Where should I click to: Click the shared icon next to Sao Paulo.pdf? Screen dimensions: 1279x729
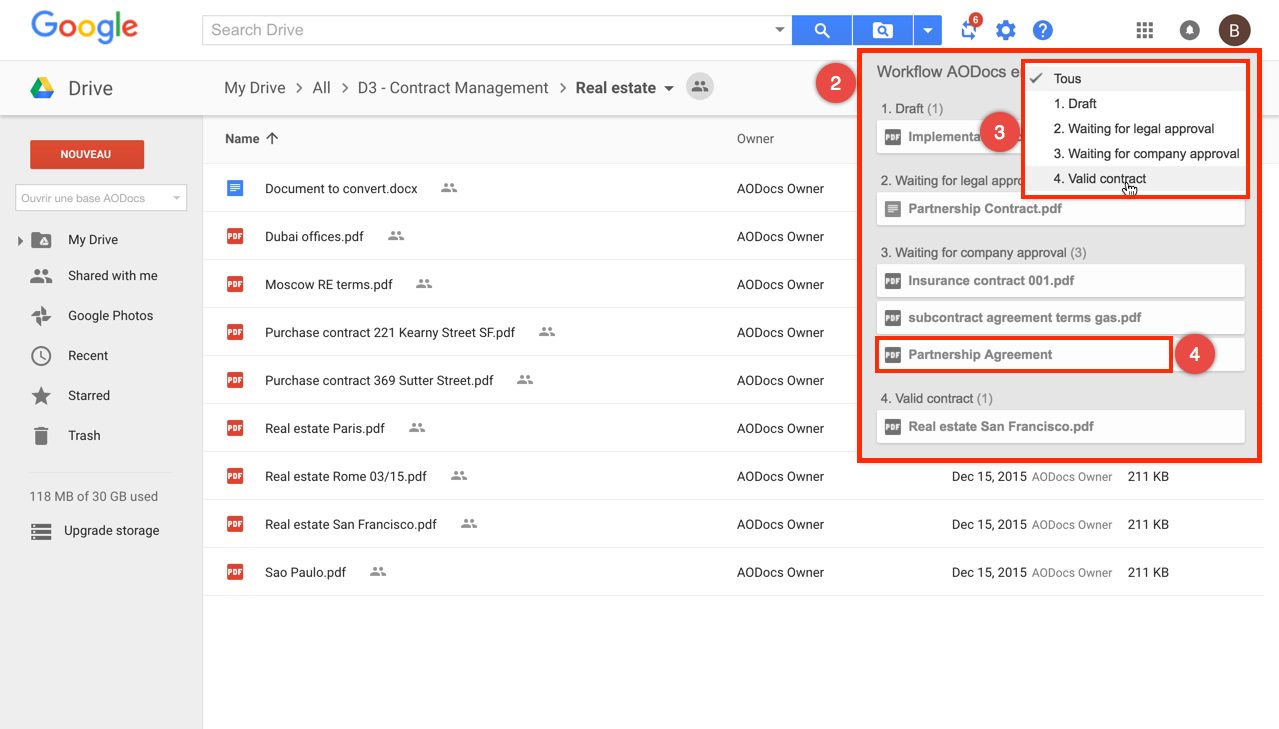[x=378, y=572]
